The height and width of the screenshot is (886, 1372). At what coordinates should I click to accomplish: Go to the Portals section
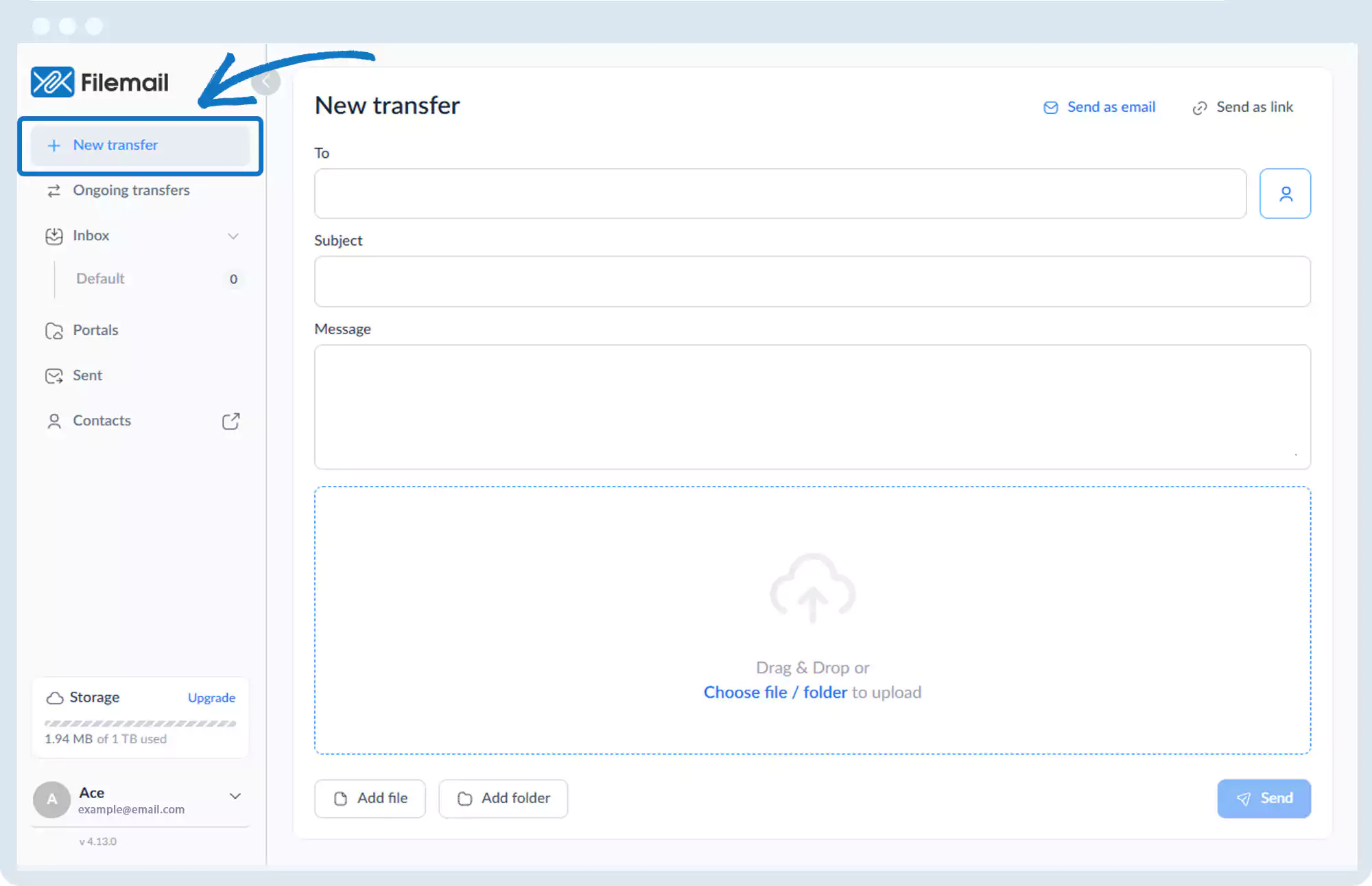pyautogui.click(x=95, y=330)
